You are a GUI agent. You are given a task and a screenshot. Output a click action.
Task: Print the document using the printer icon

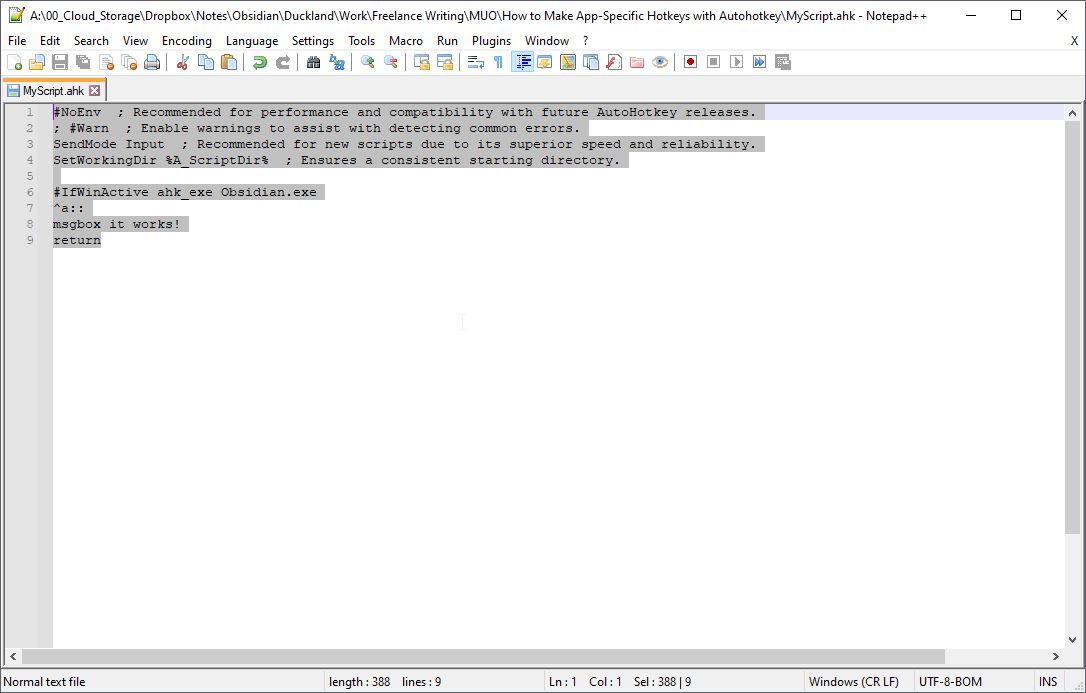pos(152,62)
